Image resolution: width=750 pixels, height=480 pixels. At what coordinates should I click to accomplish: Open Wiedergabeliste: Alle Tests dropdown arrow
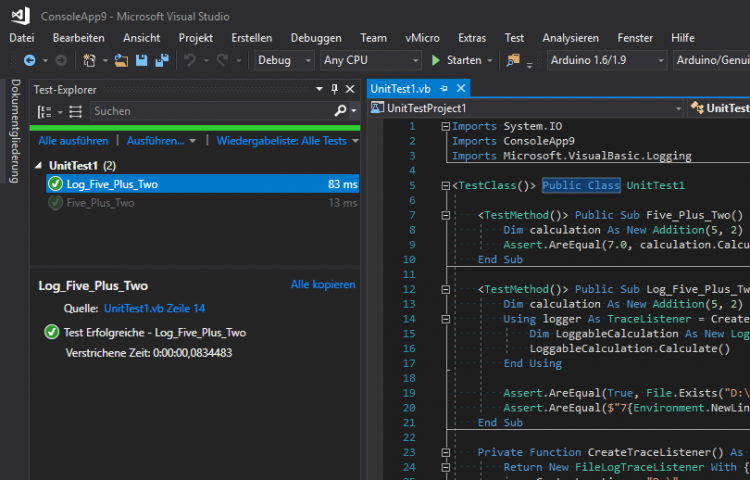[355, 141]
